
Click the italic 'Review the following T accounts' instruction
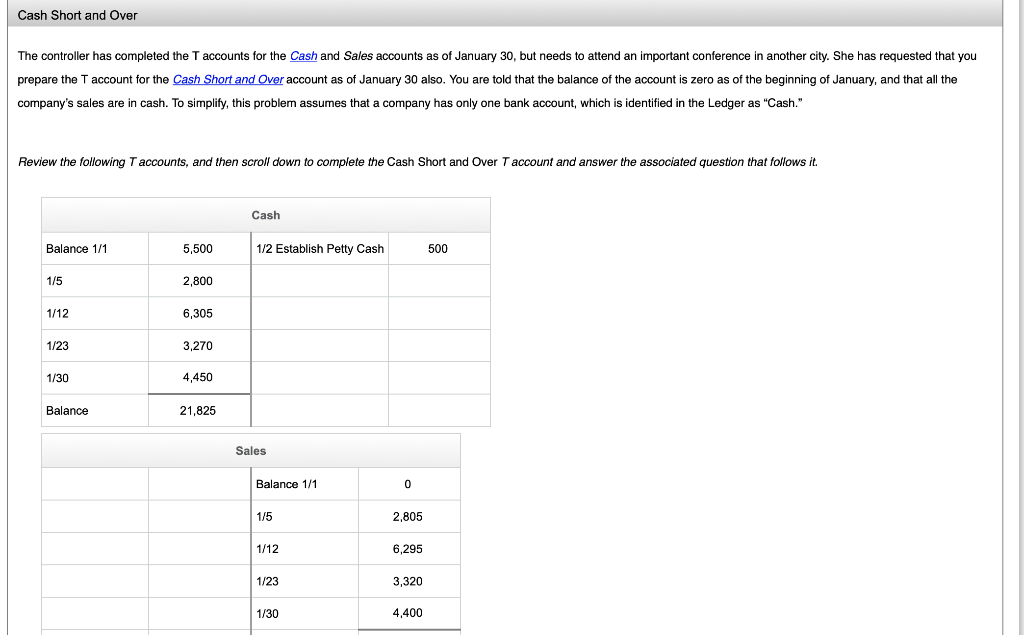[x=418, y=162]
